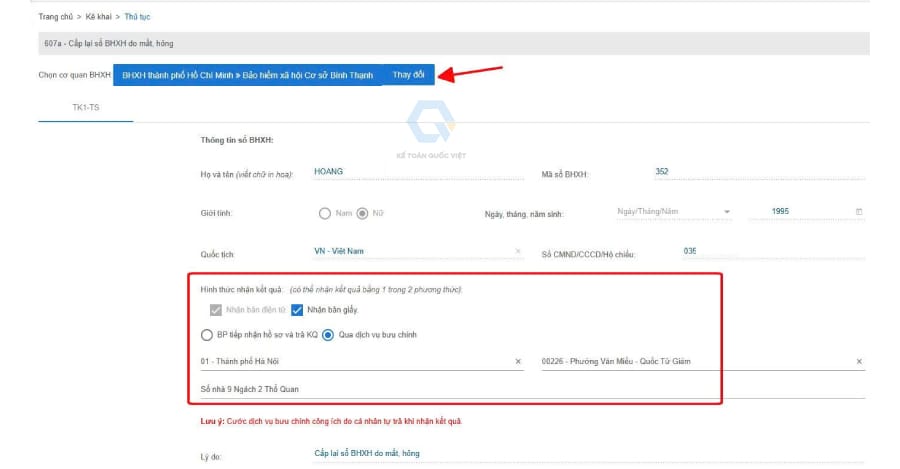Select the 'Nam' gender radio button
The image size is (900, 469).
pyautogui.click(x=325, y=214)
